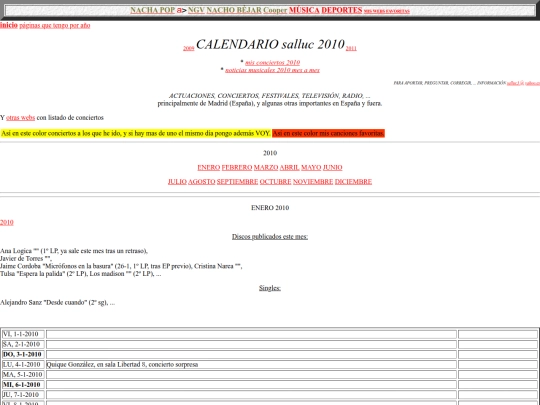Click the yellow highlighted concert legend text
Image resolution: width=540 pixels, height=405 pixels.
click(135, 133)
